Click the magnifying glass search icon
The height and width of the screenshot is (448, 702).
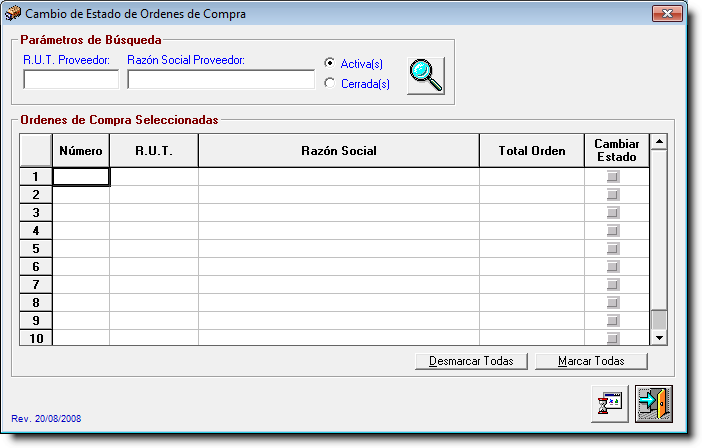(x=426, y=76)
